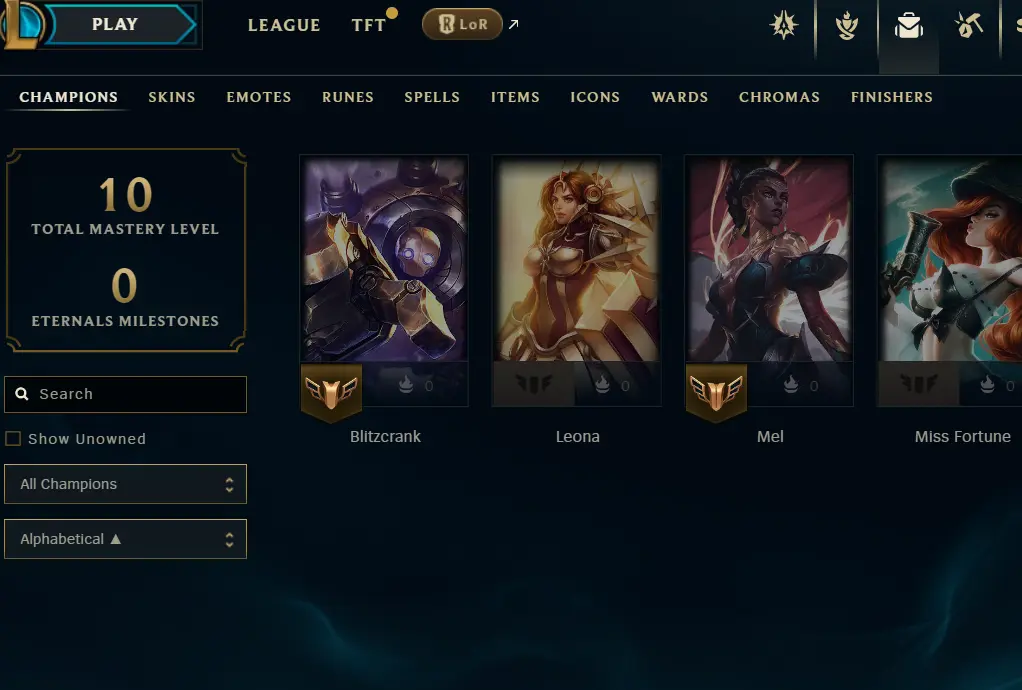Open the All Champions filter dropdown
1022x690 pixels.
click(125, 484)
